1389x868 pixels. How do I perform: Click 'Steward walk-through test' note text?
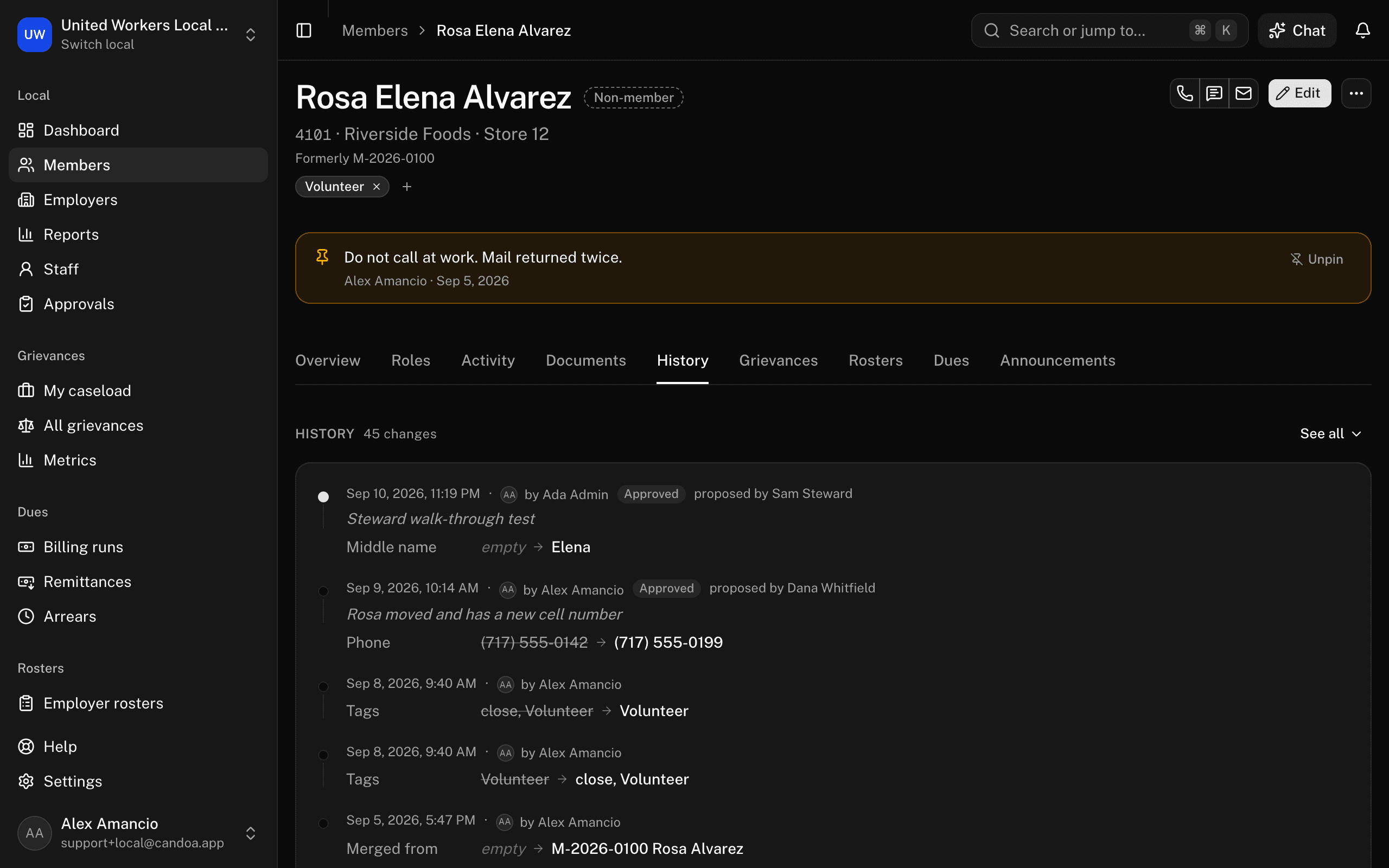[x=440, y=519]
